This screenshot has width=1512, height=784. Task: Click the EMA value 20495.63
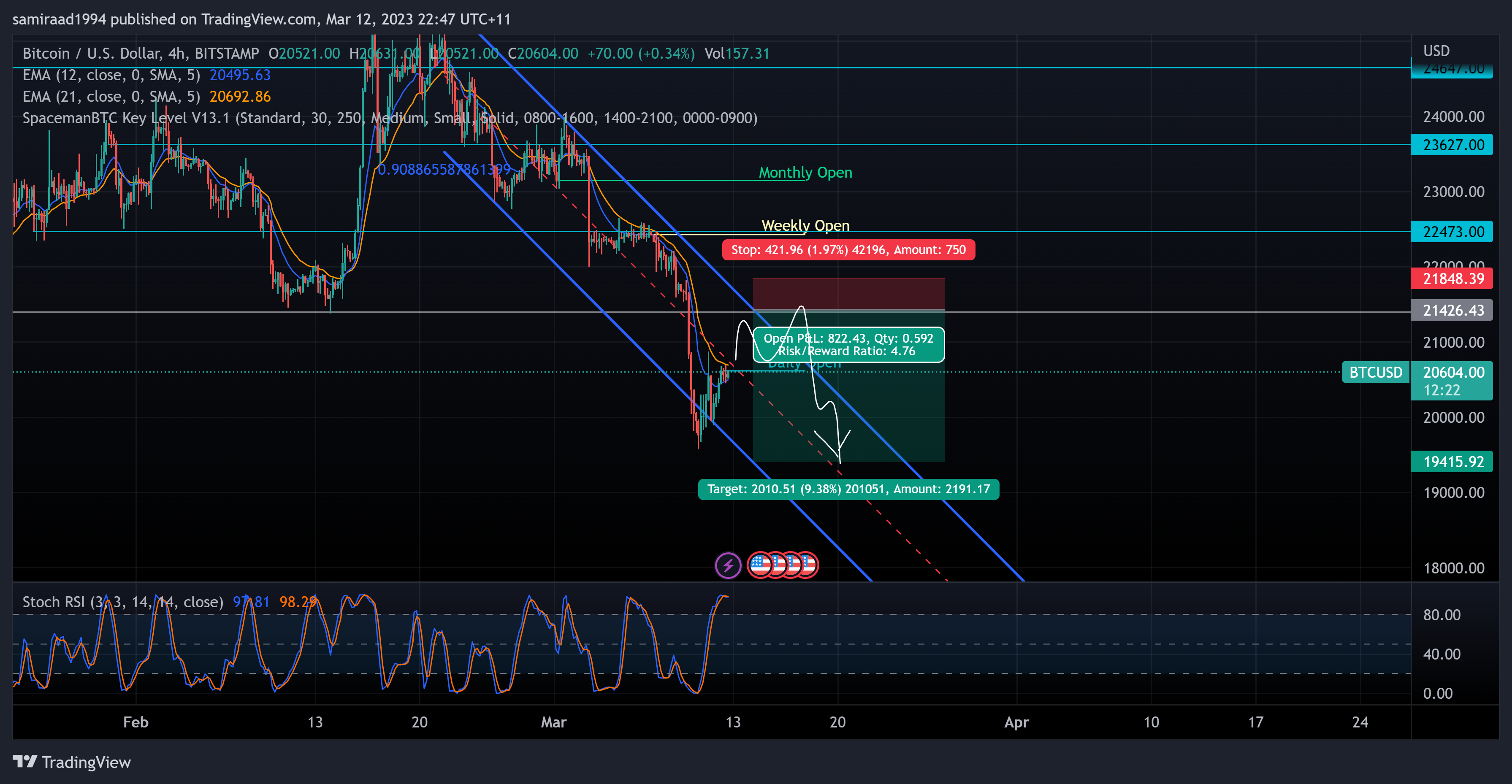(x=240, y=75)
